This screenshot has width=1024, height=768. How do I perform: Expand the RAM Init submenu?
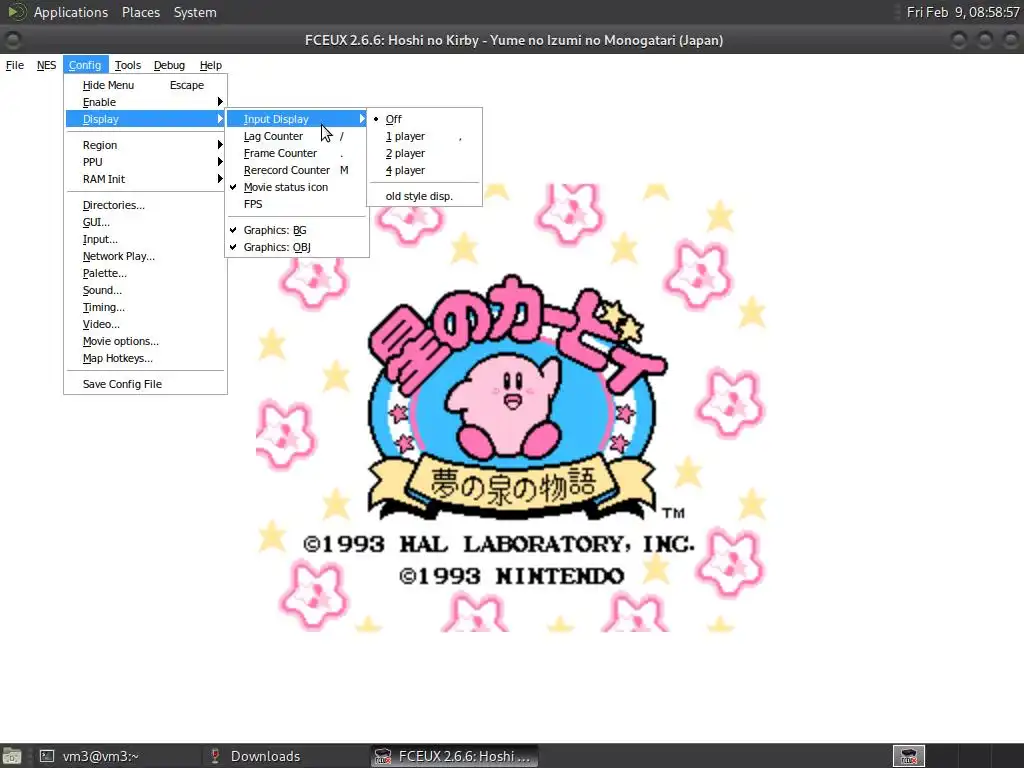145,179
